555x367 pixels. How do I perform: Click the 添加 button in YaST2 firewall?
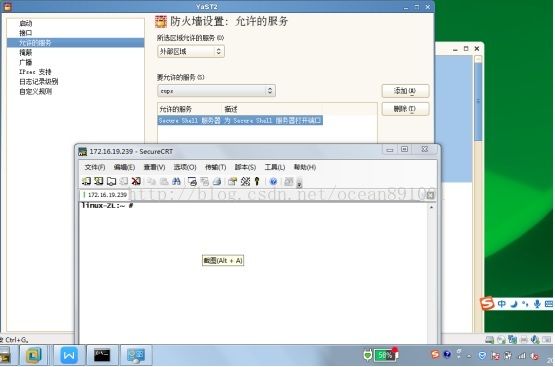point(405,91)
